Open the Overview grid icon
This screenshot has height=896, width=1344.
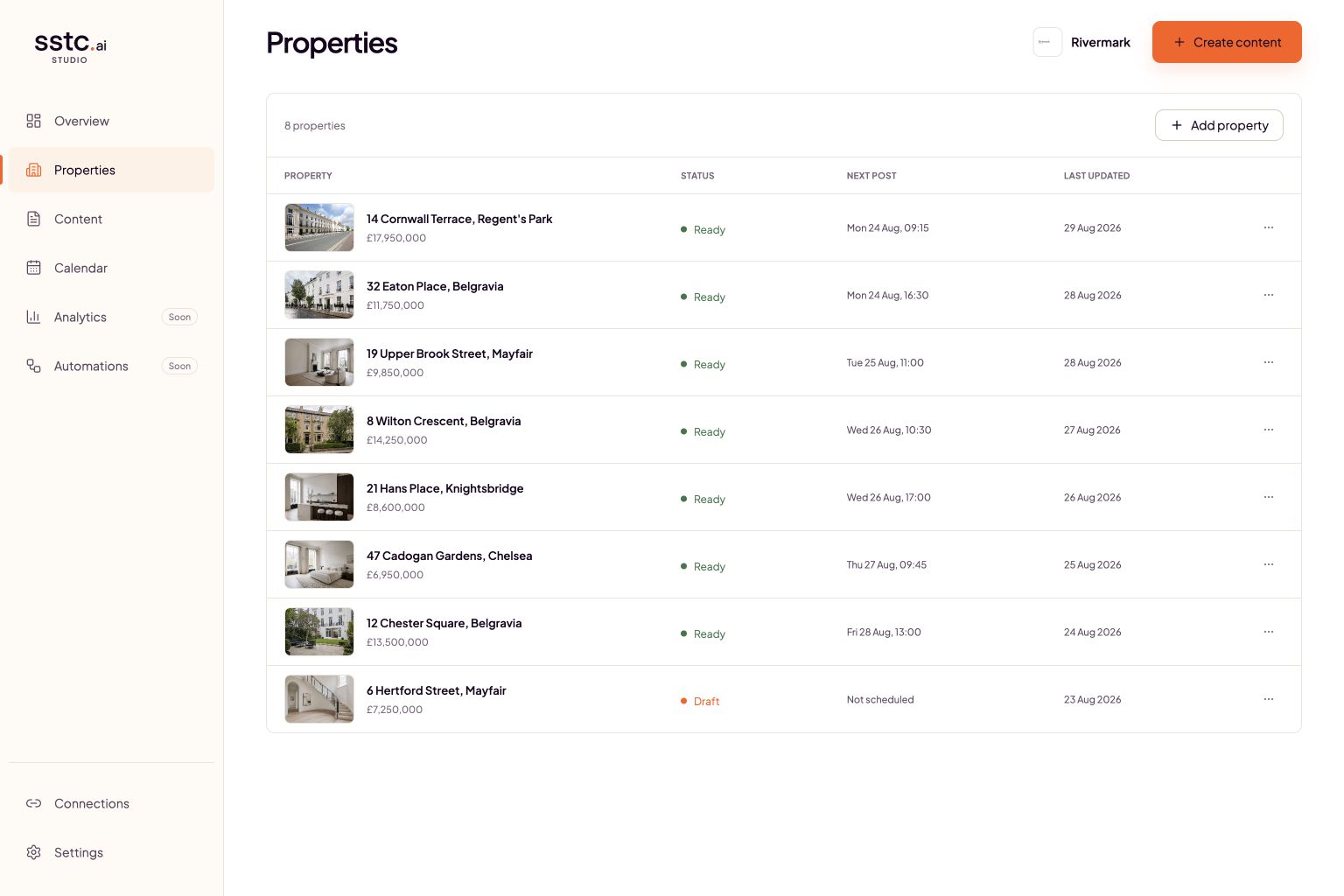pos(33,121)
